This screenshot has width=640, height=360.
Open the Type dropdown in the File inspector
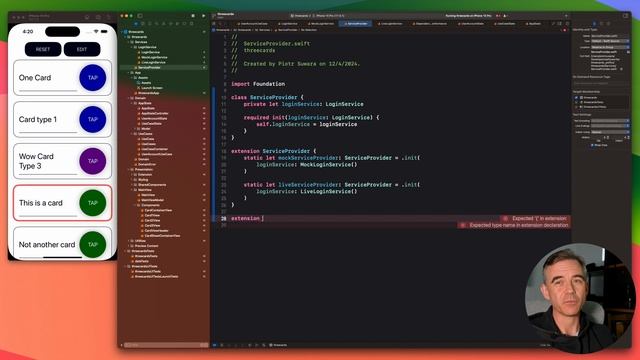pyautogui.click(x=610, y=41)
